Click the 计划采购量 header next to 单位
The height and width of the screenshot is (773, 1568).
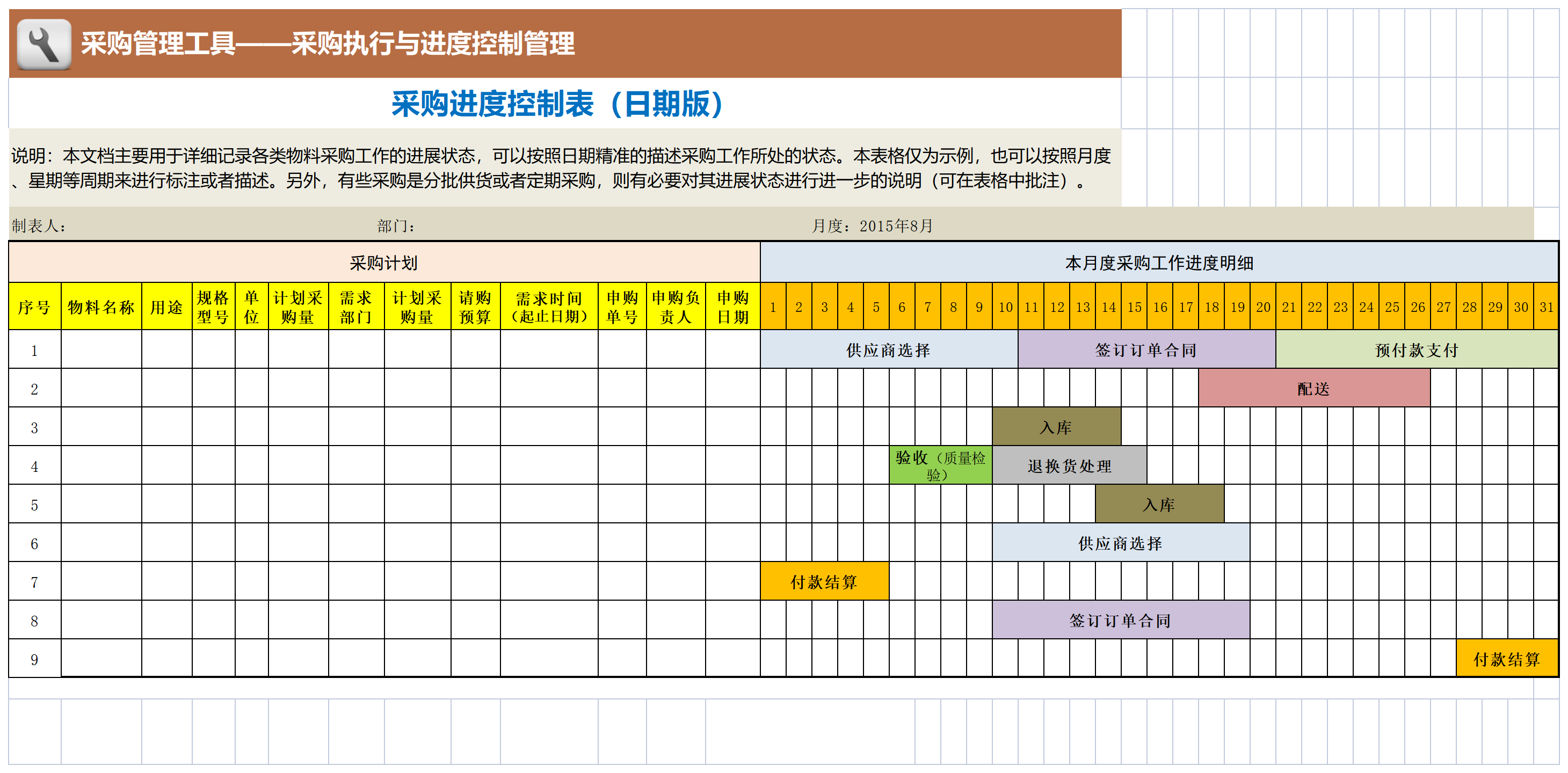(298, 307)
